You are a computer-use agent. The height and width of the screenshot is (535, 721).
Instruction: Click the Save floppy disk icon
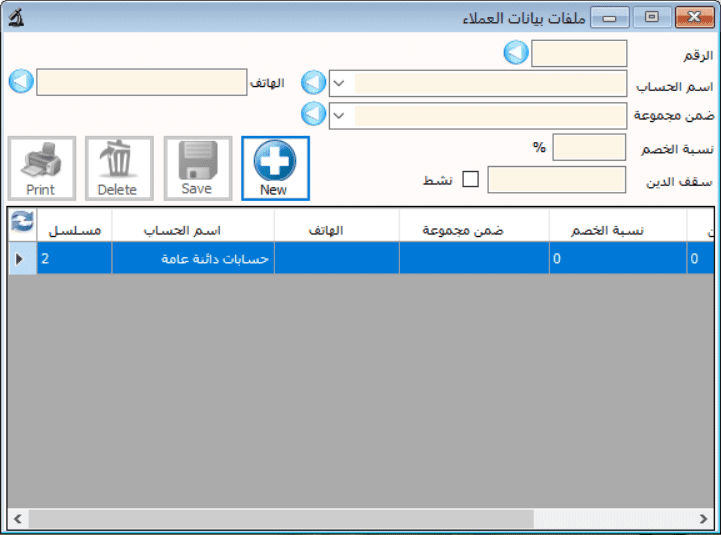pos(197,161)
